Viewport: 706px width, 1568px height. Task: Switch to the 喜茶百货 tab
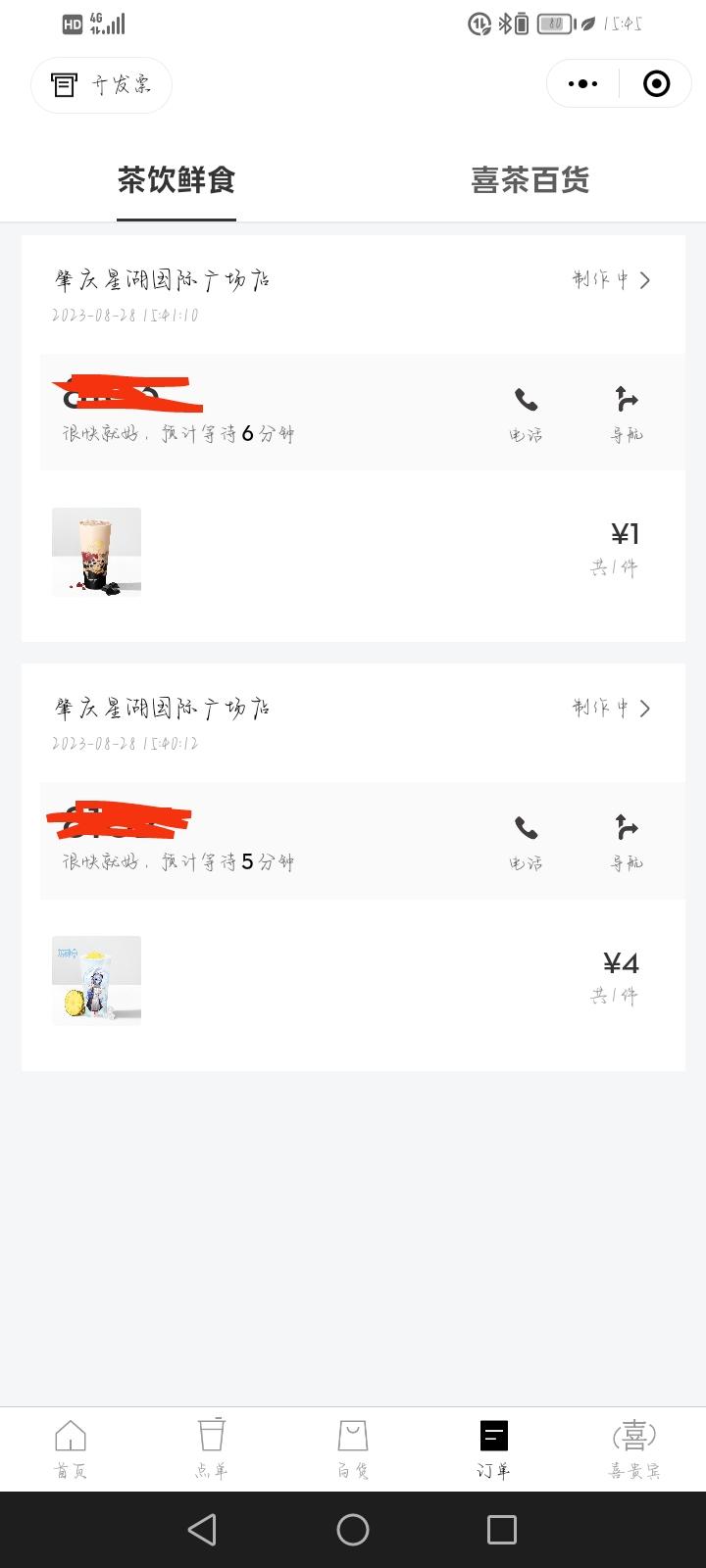coord(529,180)
